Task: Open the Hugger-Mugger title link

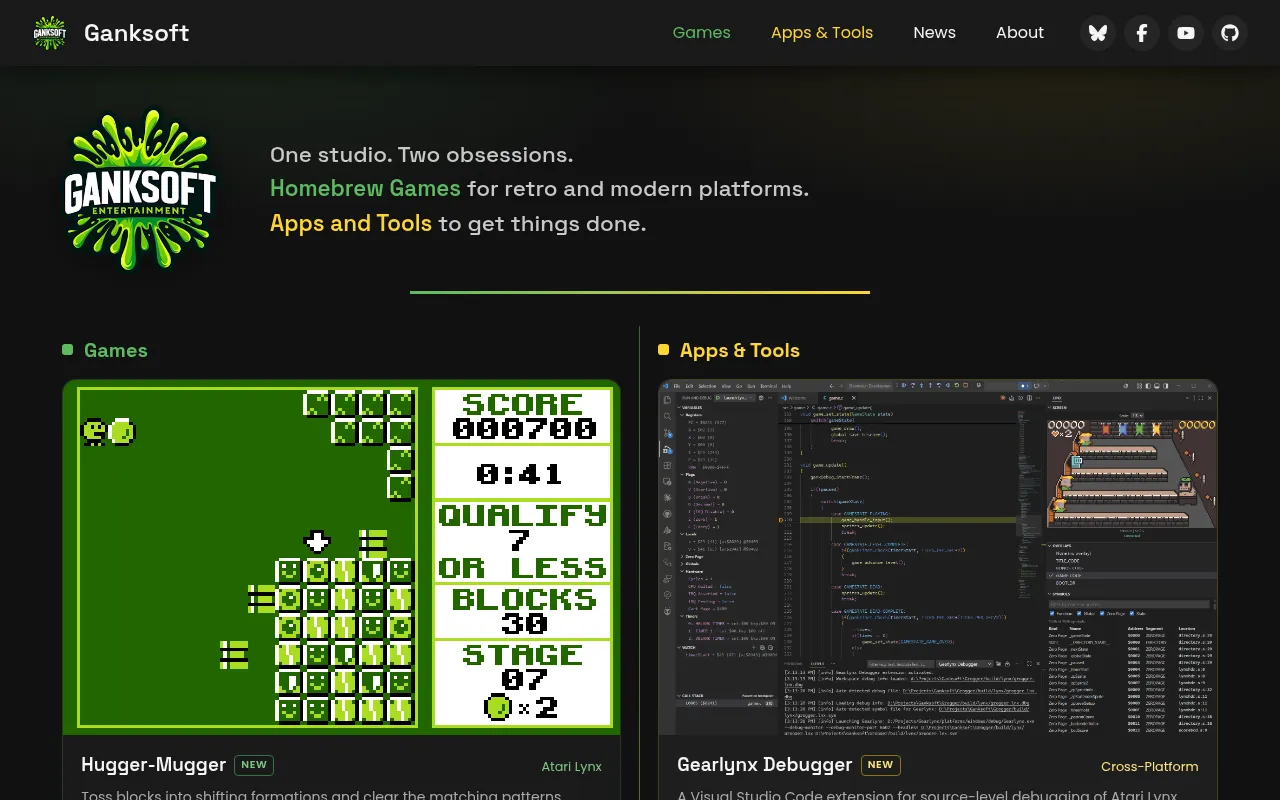Action: 153,765
